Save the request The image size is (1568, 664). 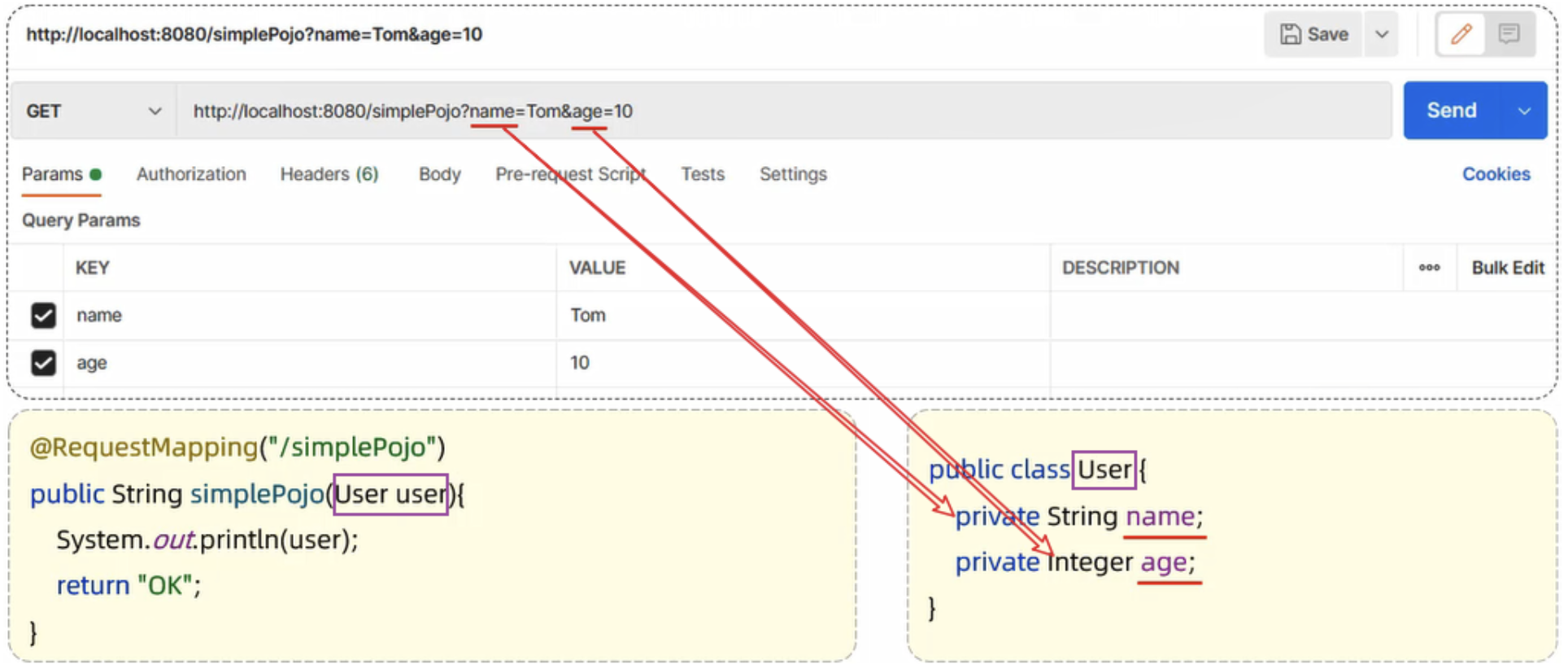(x=1313, y=34)
